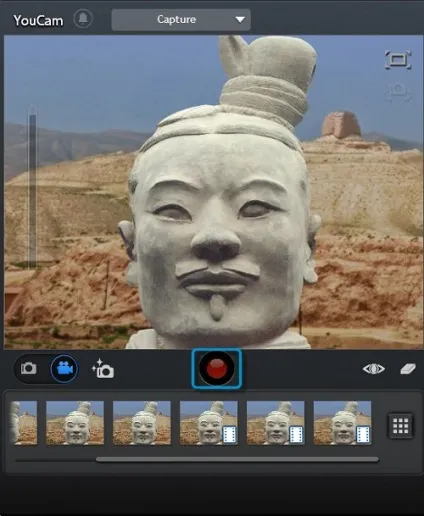Click the YouCam logo text

tap(38, 20)
